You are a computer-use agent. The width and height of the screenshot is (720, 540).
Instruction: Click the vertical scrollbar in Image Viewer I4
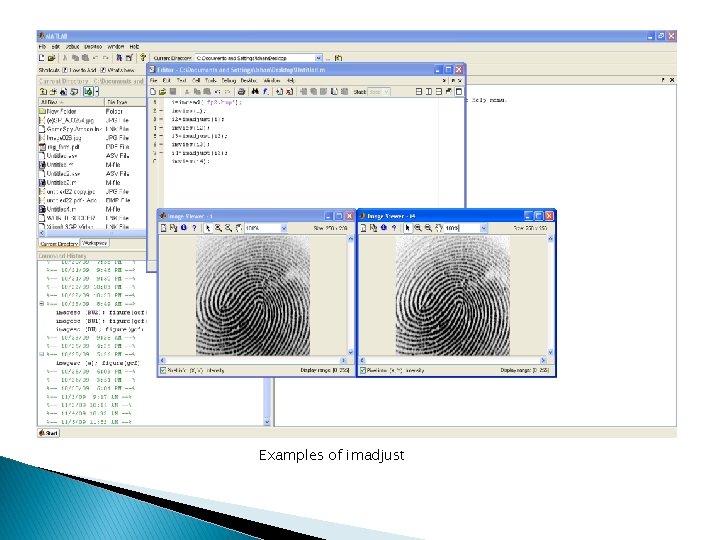[550, 295]
